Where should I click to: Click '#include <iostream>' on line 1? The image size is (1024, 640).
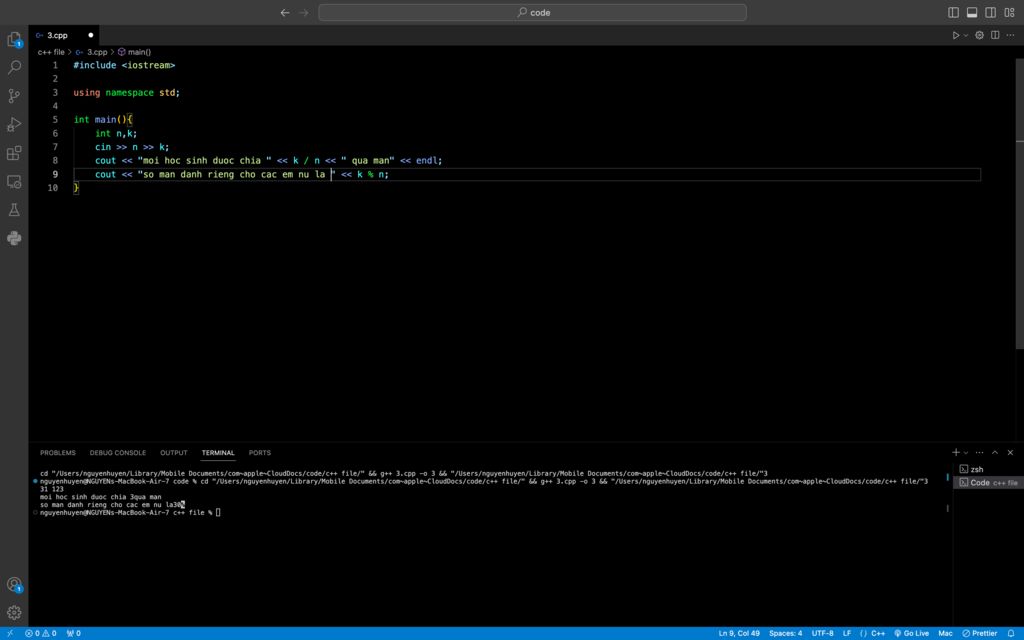click(x=124, y=65)
